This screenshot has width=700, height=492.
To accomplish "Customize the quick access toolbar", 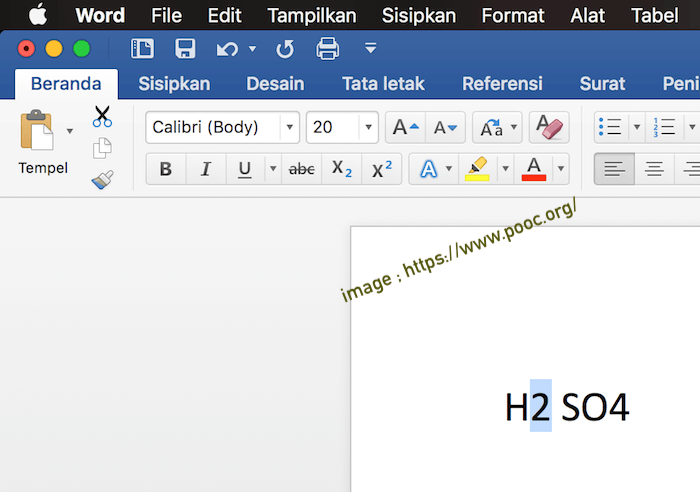I will click(x=371, y=48).
